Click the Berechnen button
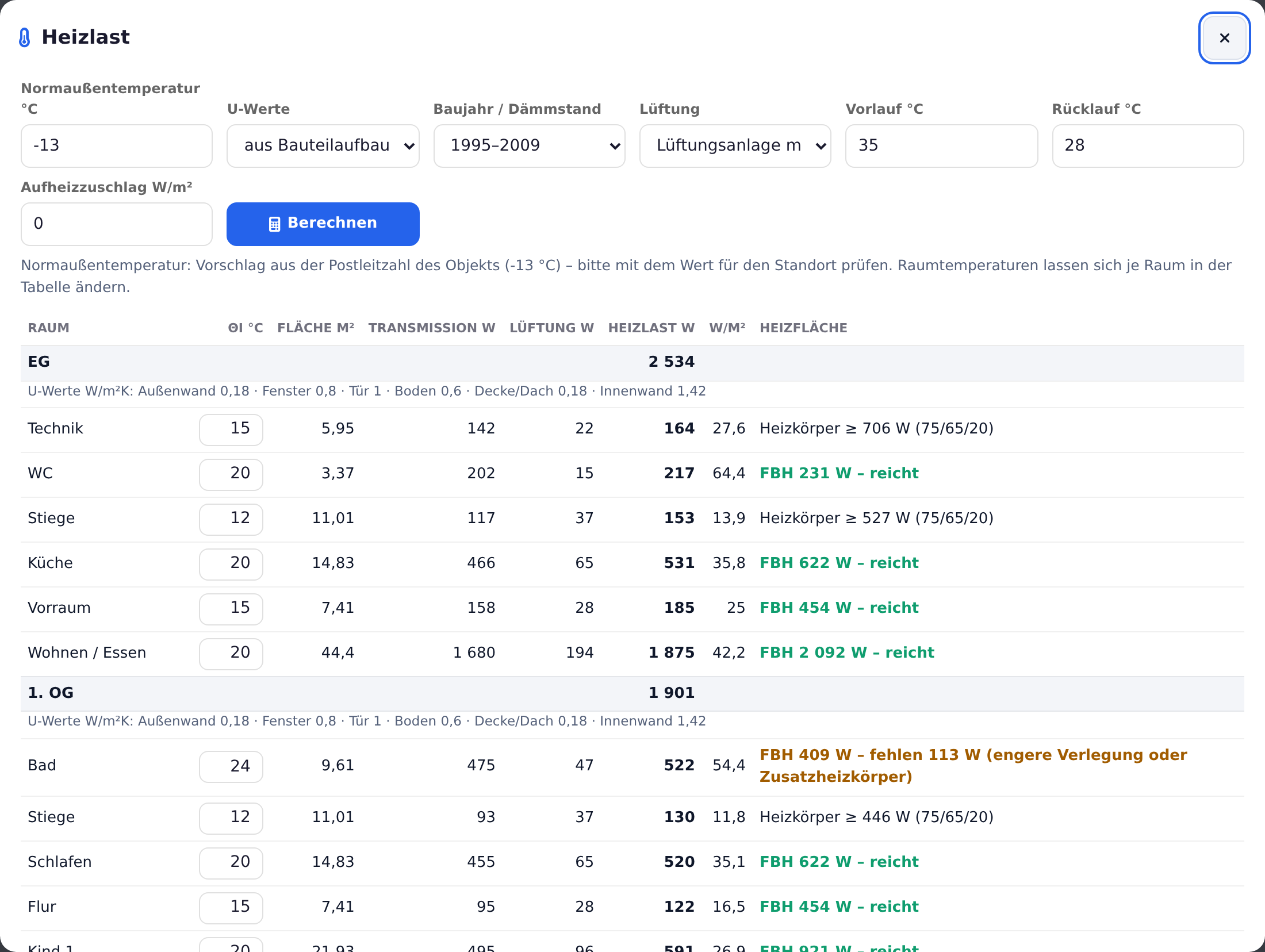The height and width of the screenshot is (952, 1265). [323, 224]
